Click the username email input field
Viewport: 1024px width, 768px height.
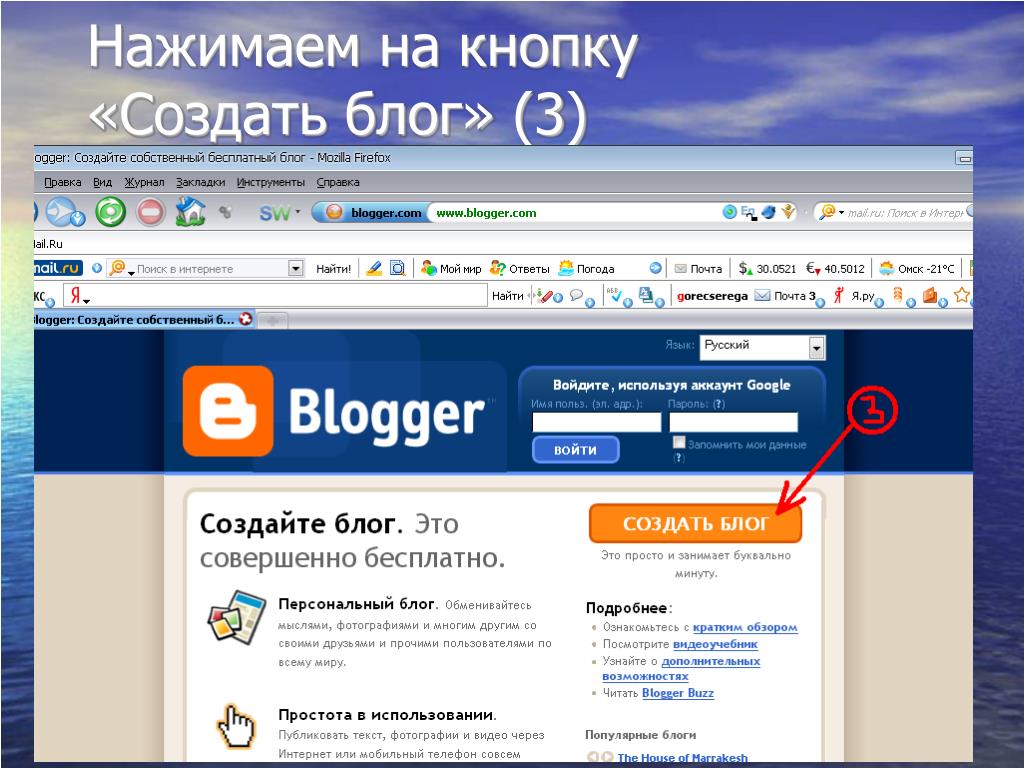(596, 422)
